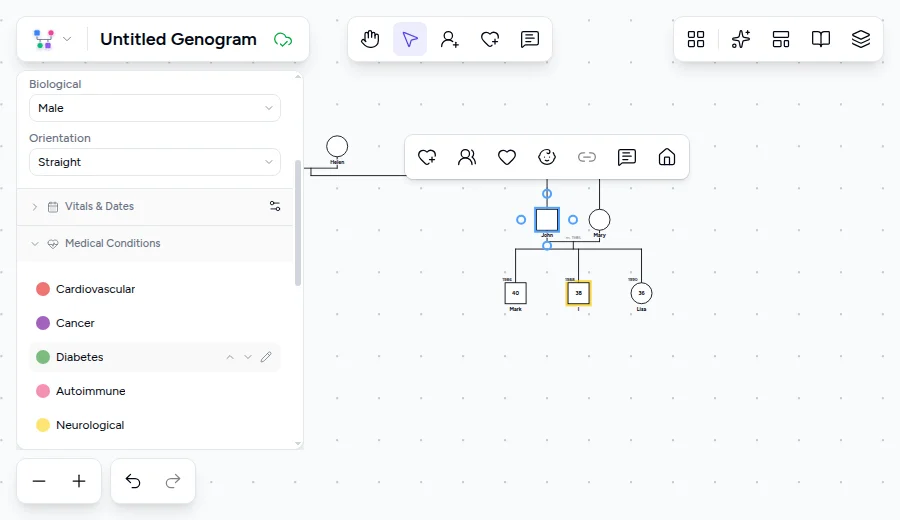
Task: Add partner using heart-plus in floating toolbar
Action: 427,157
